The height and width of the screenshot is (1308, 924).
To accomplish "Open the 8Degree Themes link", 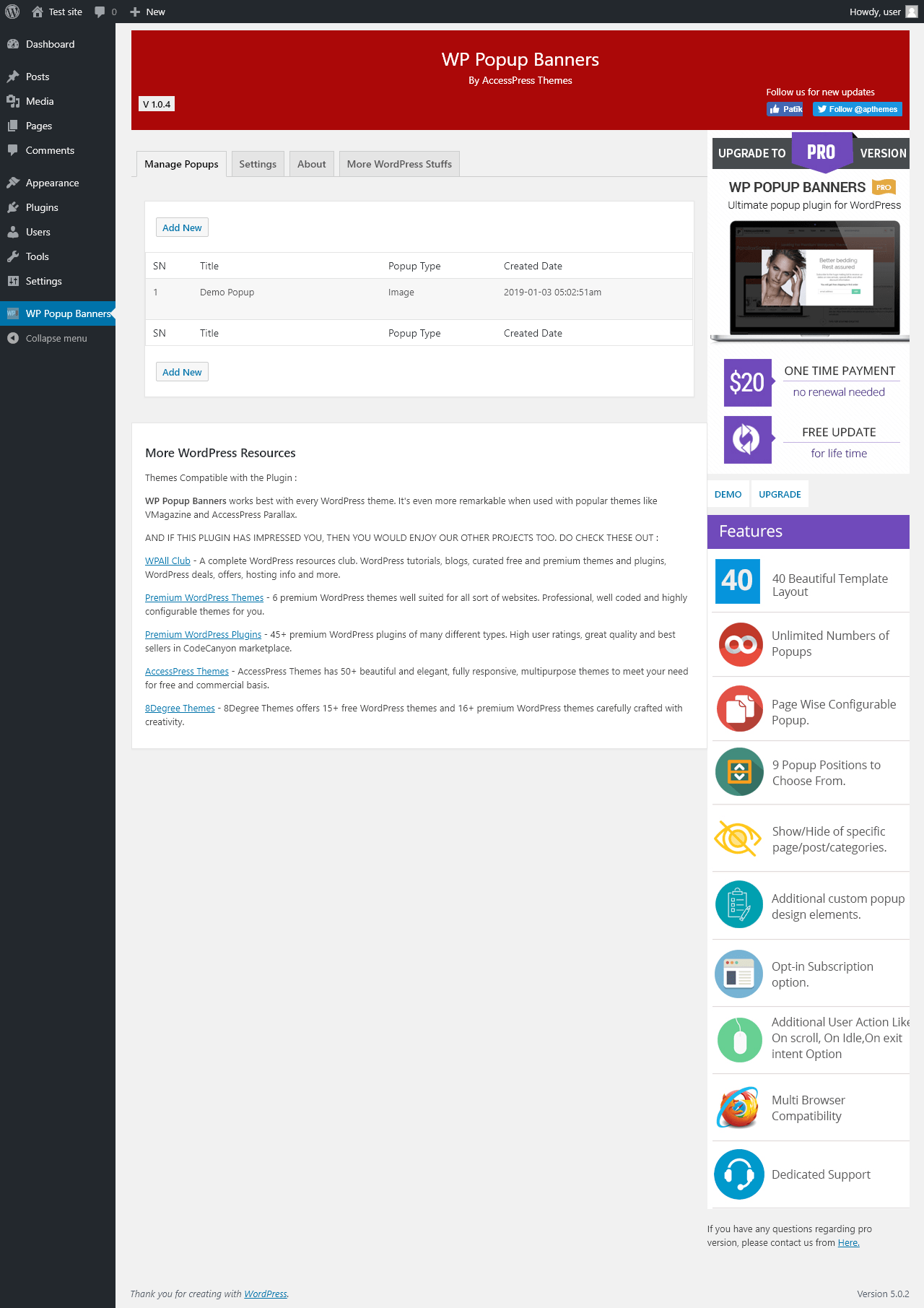I will point(180,708).
